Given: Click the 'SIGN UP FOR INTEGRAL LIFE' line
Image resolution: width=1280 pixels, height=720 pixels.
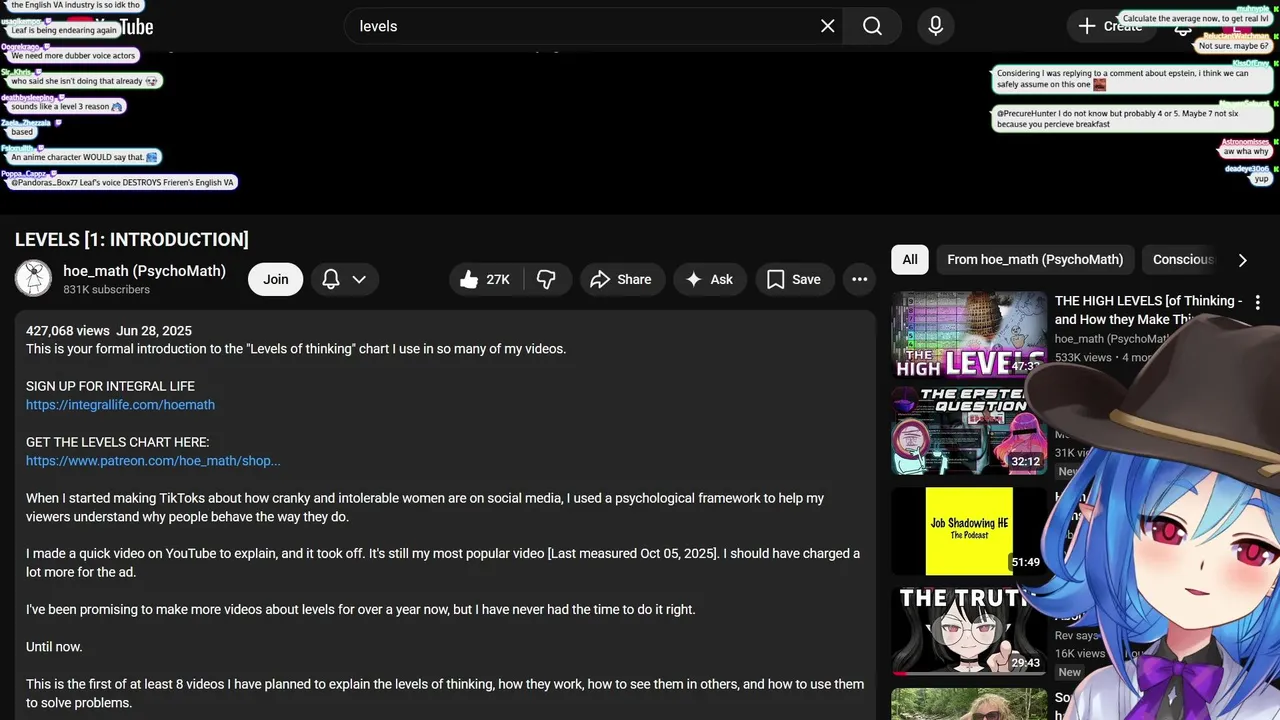Looking at the screenshot, I should (x=110, y=386).
